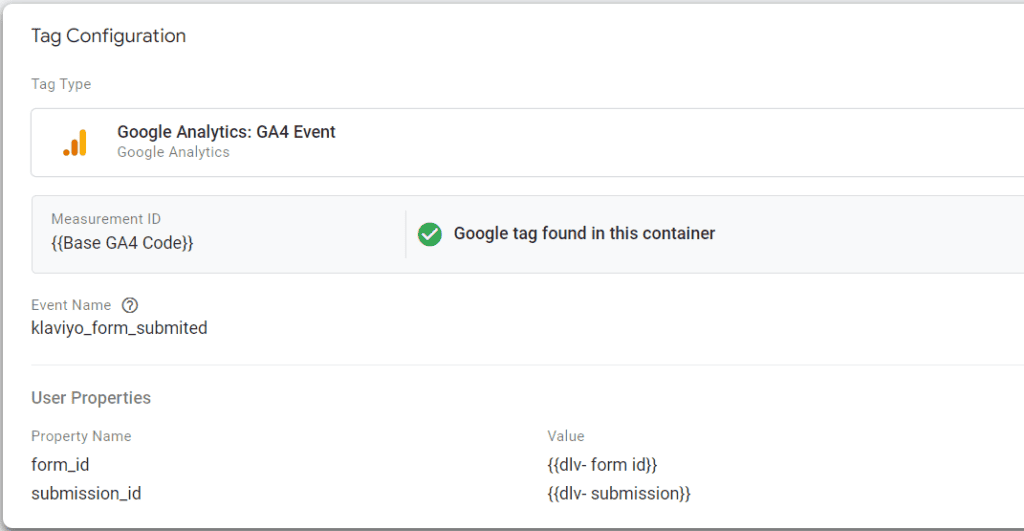The height and width of the screenshot is (531, 1024).
Task: Click the Value column header
Action: coord(566,436)
